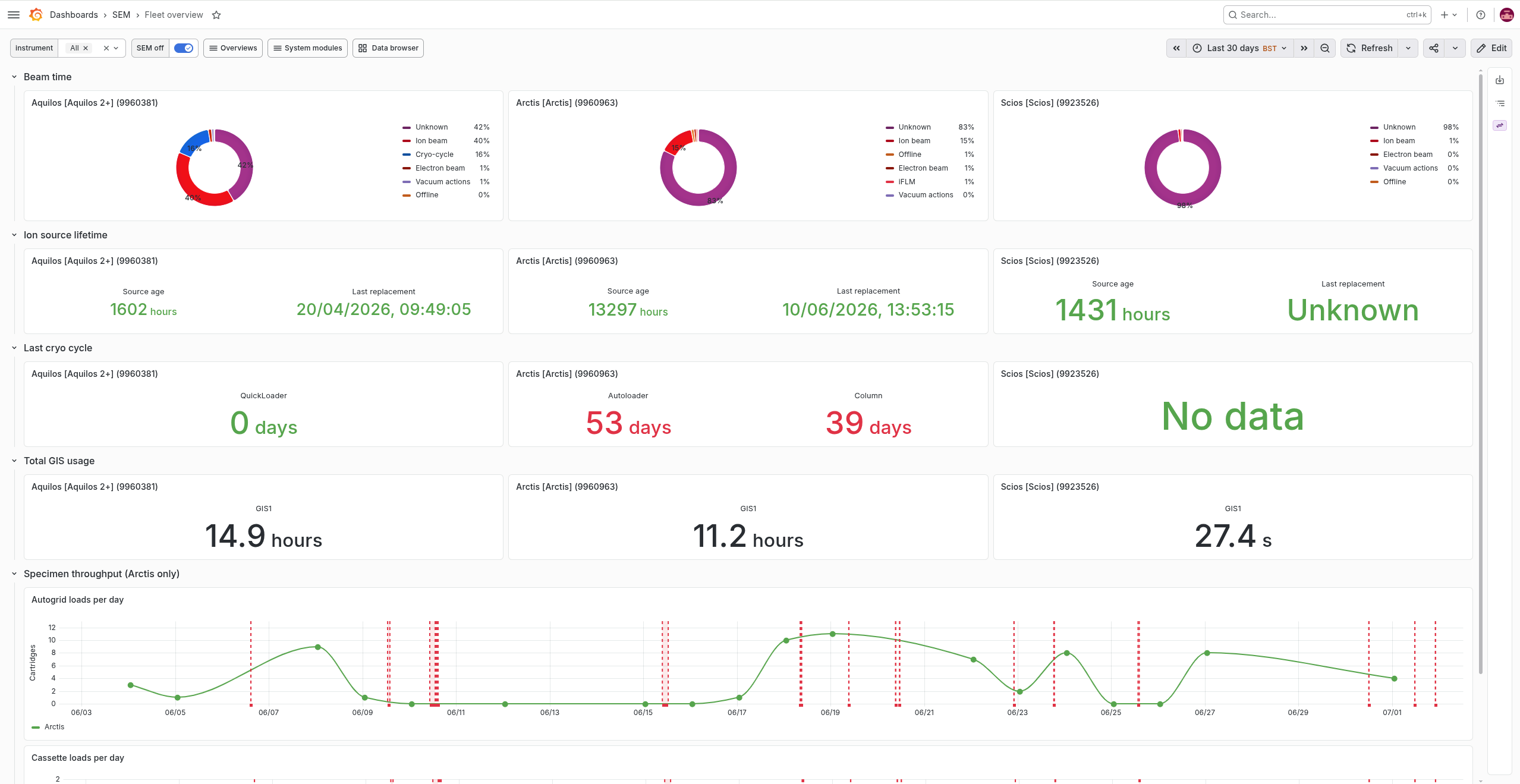Clear the Instrument variable selection
The image size is (1520, 784).
(x=106, y=48)
